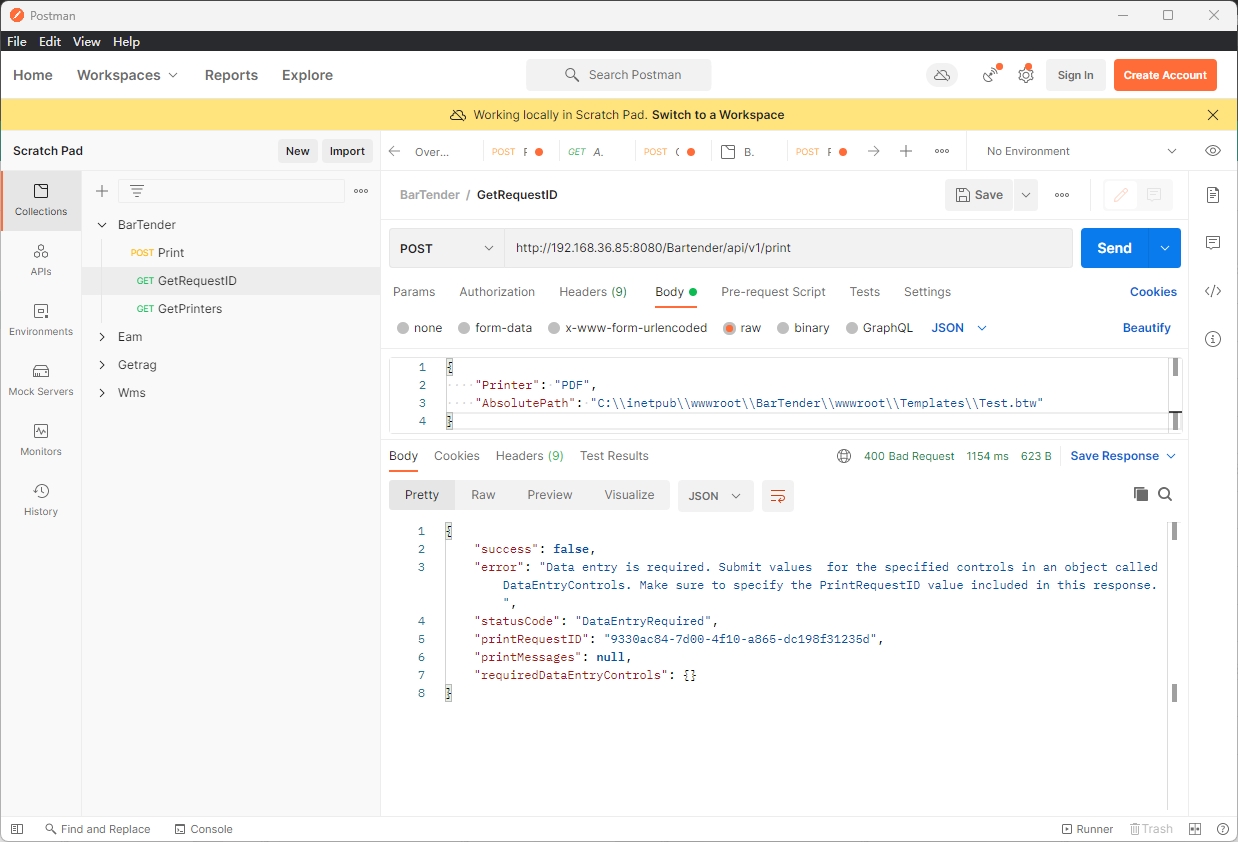Open the settings gear icon
Image resolution: width=1238 pixels, height=842 pixels.
coord(1025,75)
